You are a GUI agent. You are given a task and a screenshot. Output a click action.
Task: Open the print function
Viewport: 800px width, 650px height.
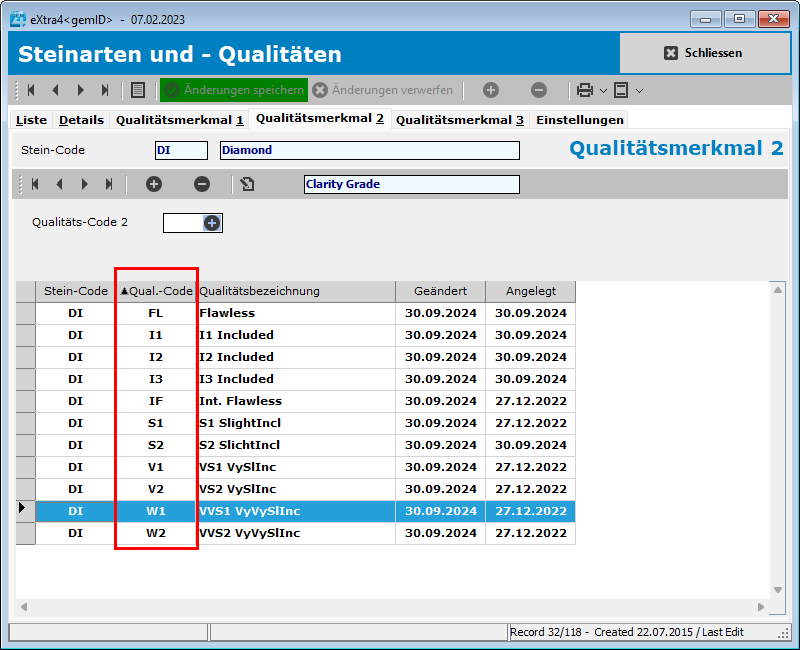point(584,91)
